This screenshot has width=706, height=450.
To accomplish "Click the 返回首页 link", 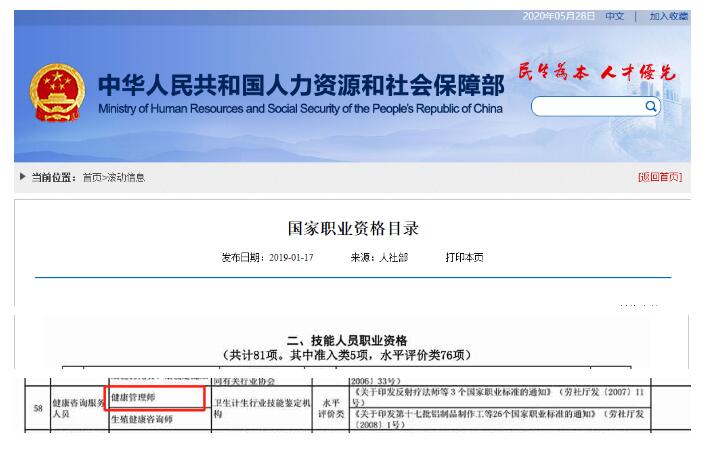I will [x=659, y=177].
